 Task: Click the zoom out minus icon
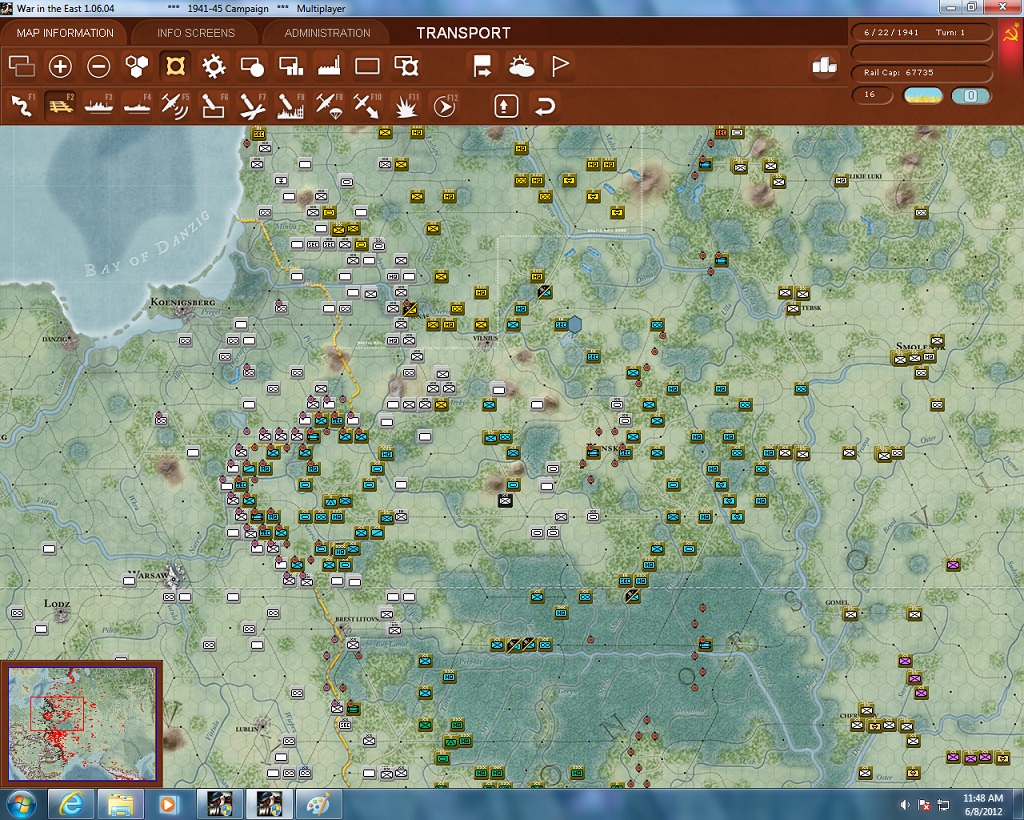[x=99, y=66]
